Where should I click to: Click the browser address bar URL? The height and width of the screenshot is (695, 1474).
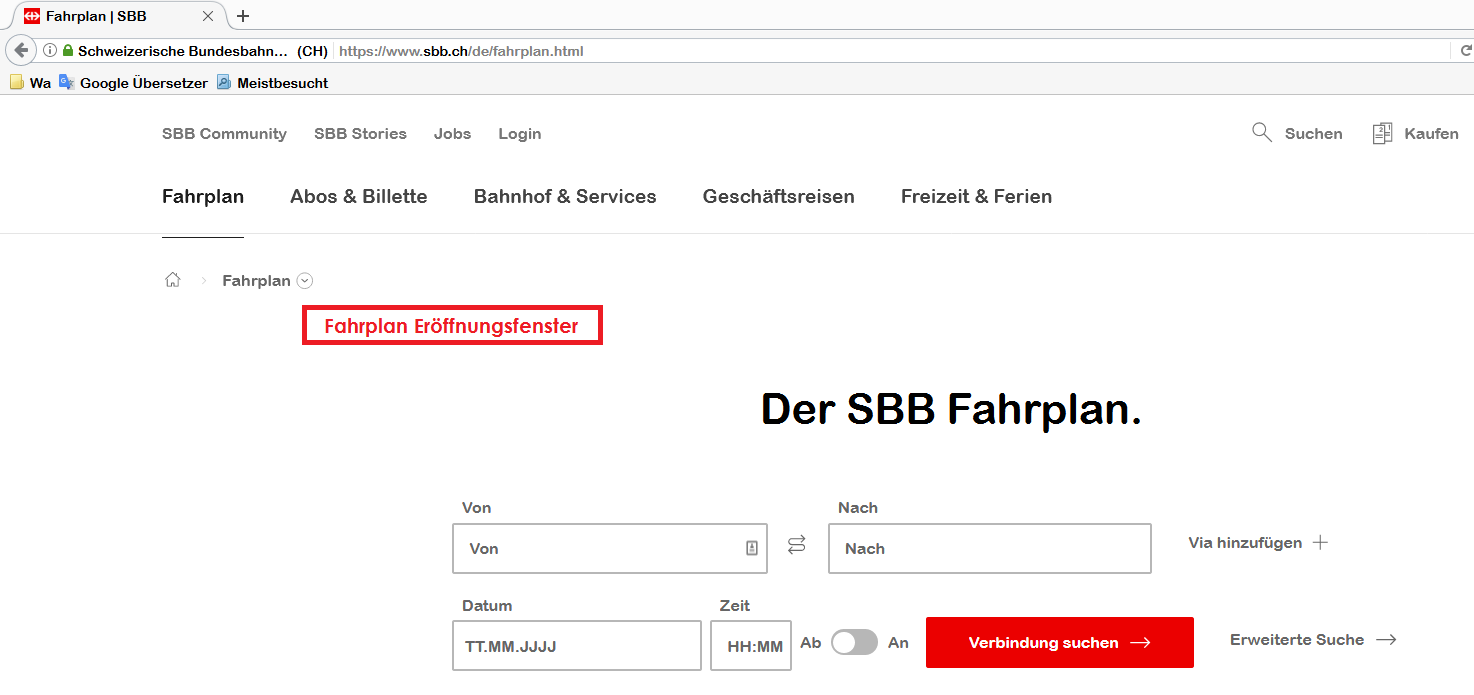click(x=461, y=50)
